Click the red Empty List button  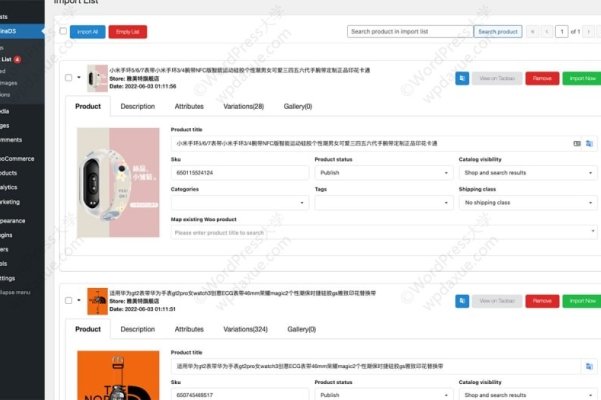point(128,32)
